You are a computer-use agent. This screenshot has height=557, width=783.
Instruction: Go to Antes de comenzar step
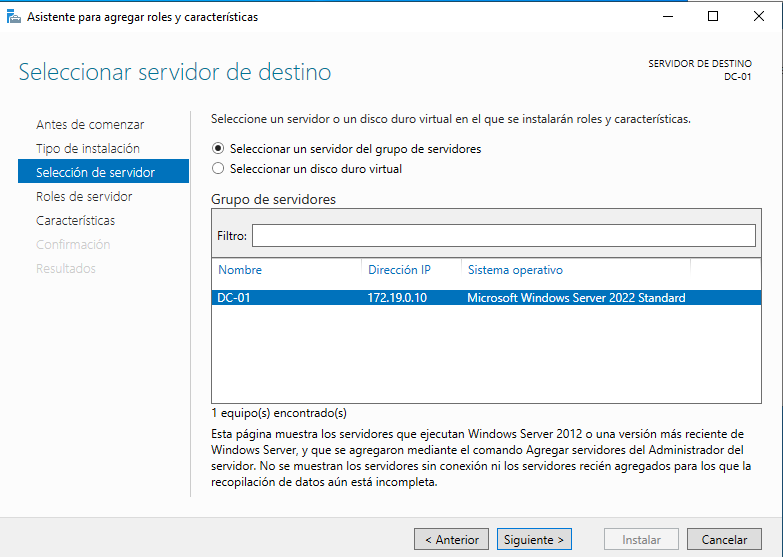(90, 124)
